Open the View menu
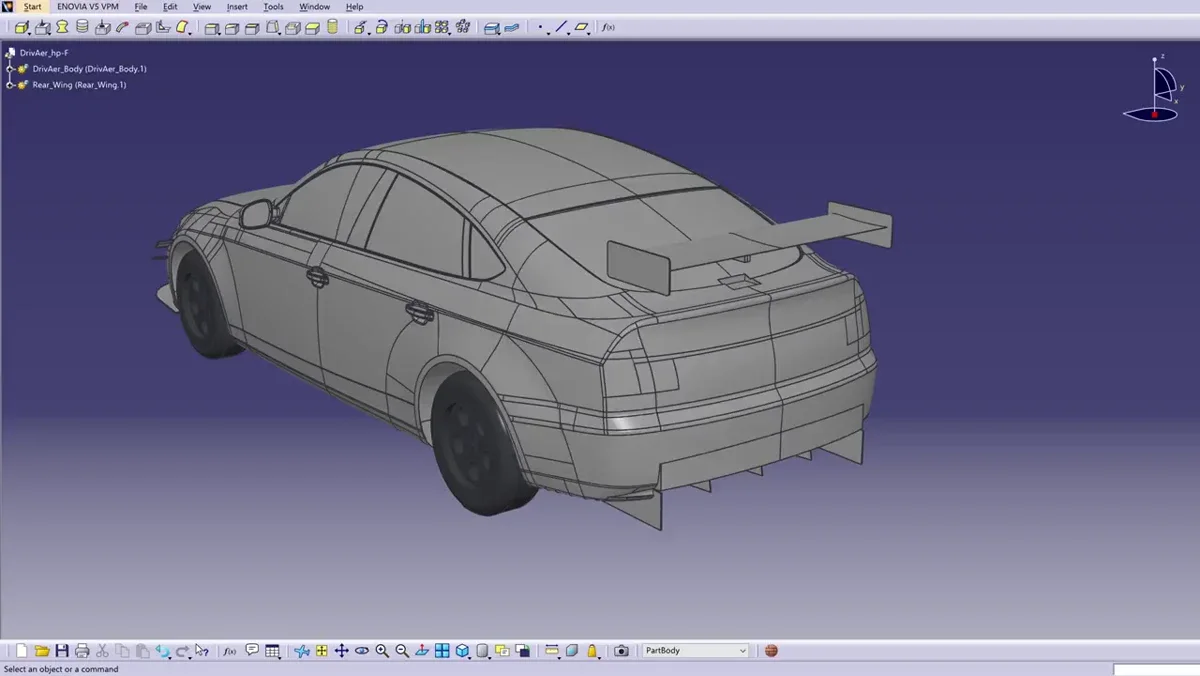This screenshot has width=1200, height=676. (x=202, y=7)
